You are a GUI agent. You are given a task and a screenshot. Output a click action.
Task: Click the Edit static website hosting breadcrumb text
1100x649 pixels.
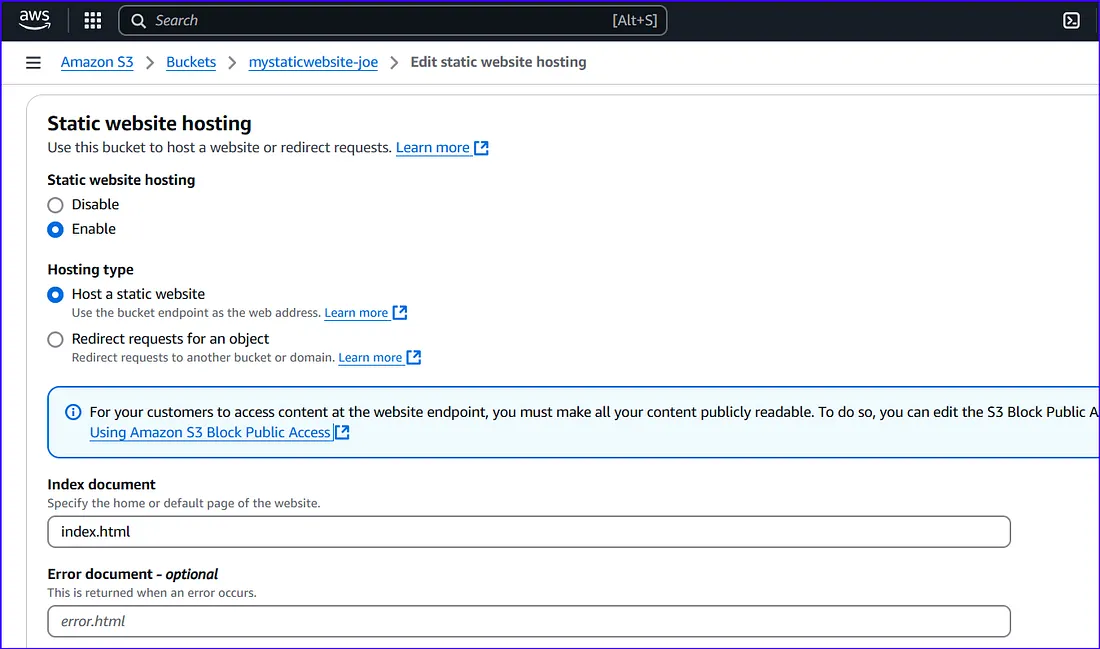pos(498,62)
